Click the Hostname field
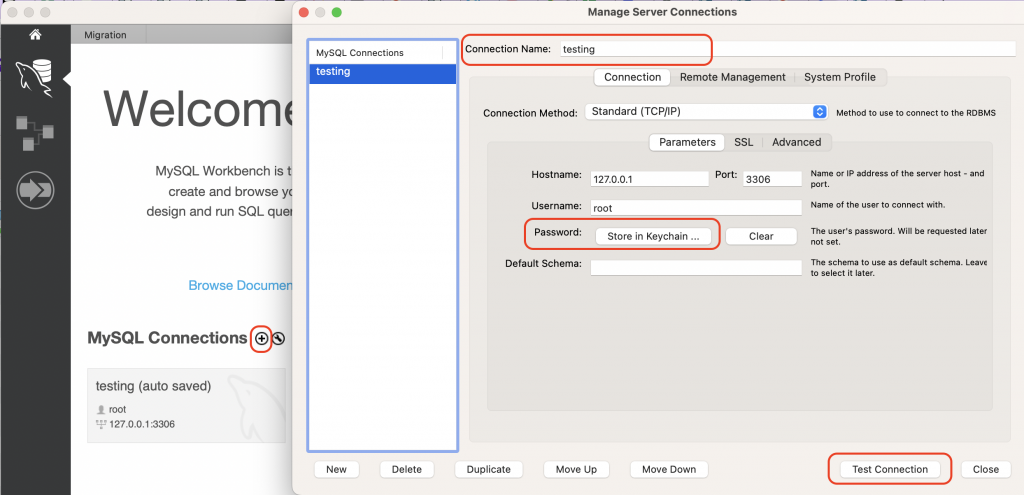 click(649, 179)
